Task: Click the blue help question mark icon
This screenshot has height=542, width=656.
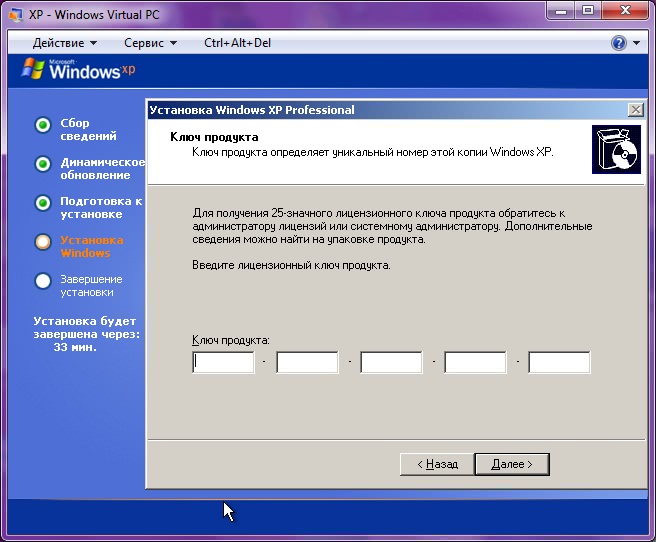Action: [x=619, y=43]
